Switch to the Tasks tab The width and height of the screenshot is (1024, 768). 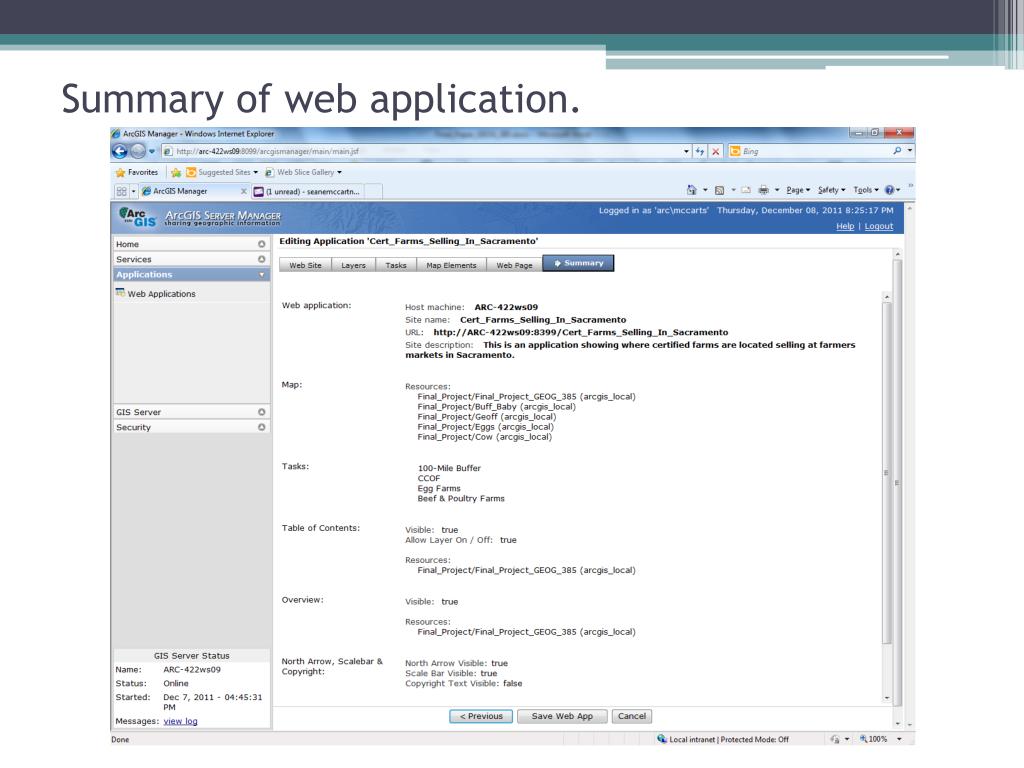point(396,265)
